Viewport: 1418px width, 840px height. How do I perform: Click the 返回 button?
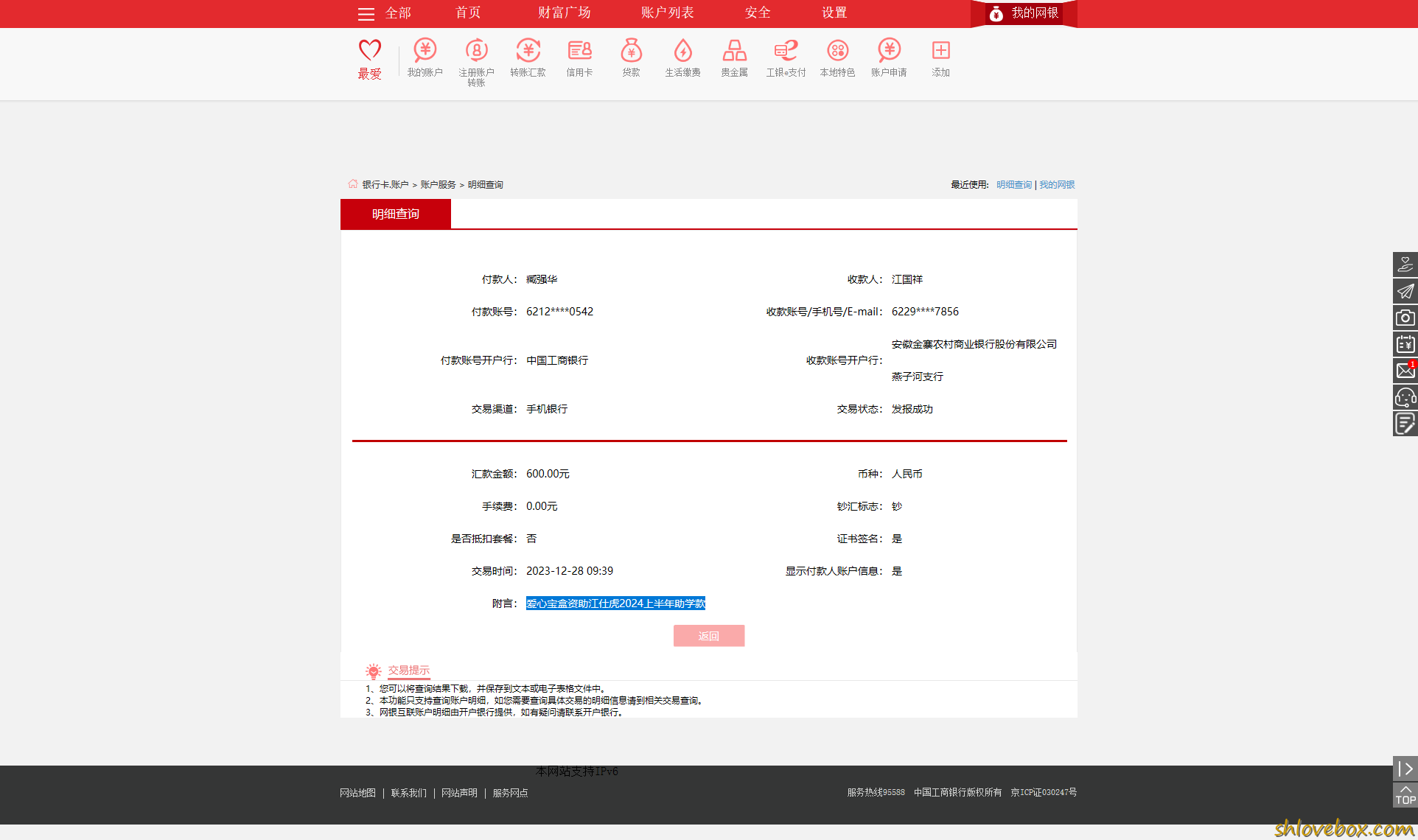coord(709,636)
